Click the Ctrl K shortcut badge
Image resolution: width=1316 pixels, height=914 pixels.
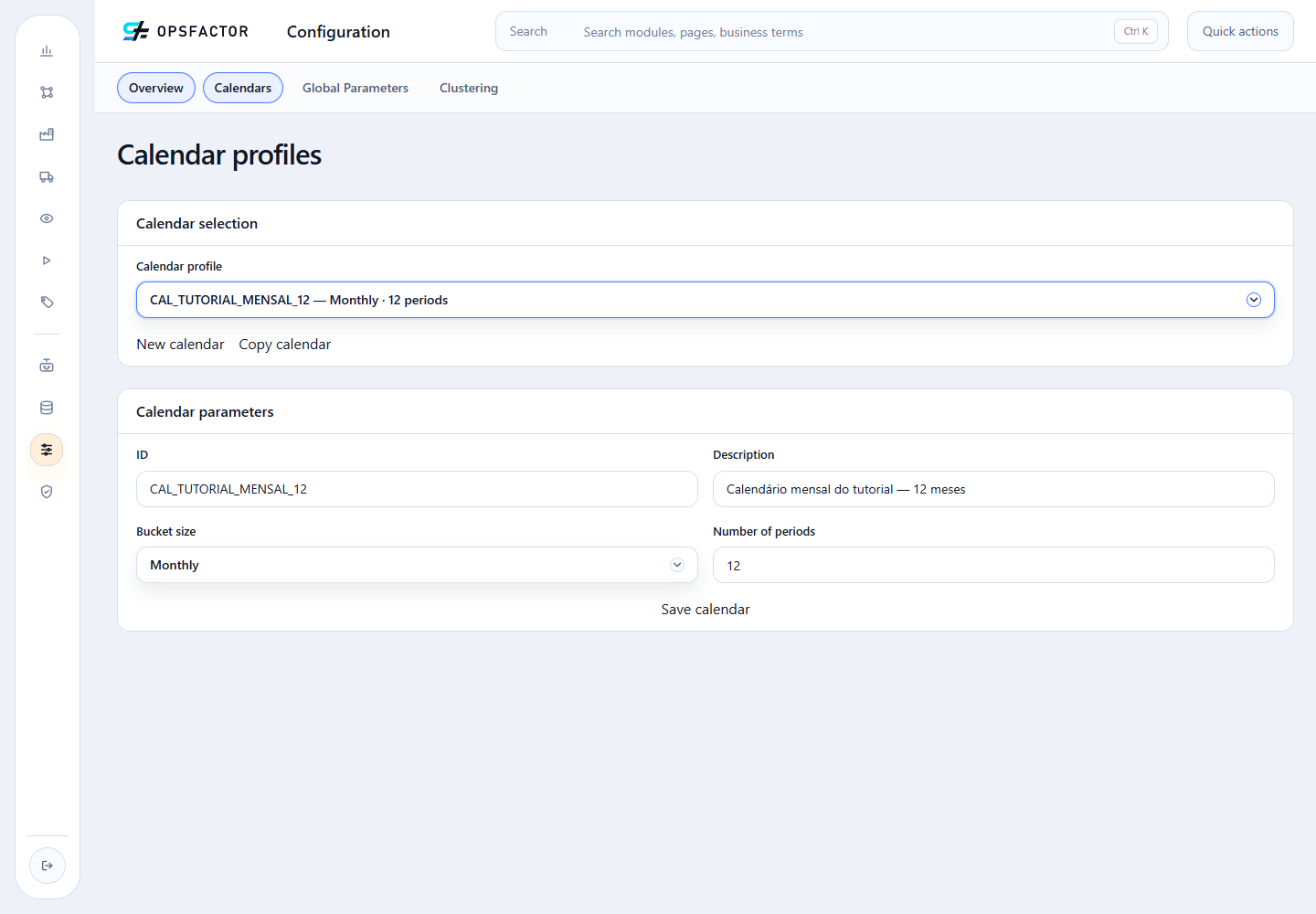[1136, 31]
